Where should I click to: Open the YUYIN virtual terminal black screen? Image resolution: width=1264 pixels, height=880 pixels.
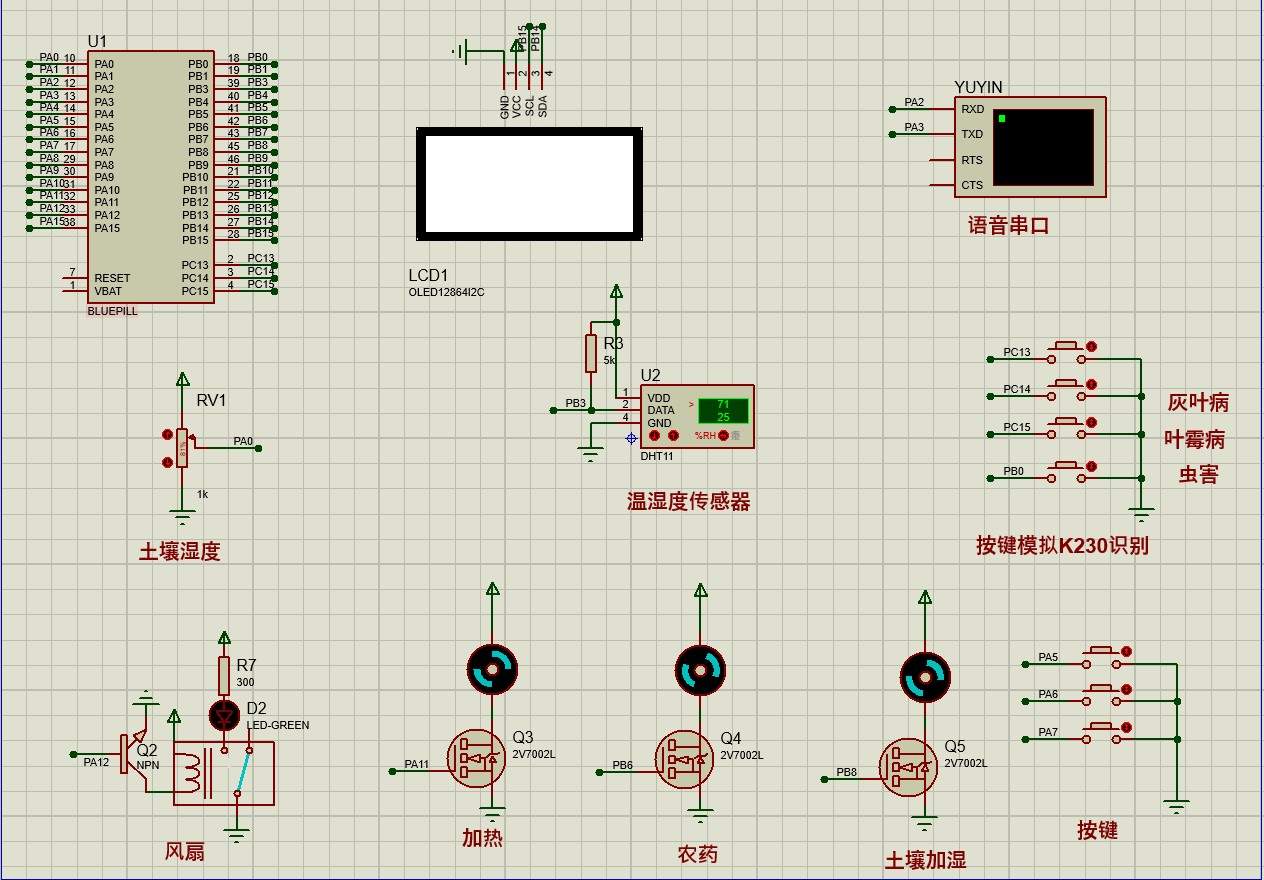1044,147
